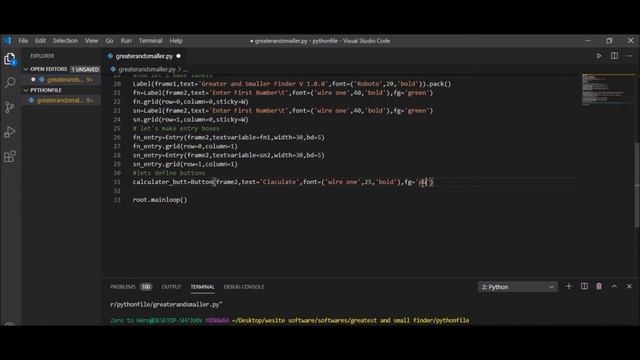Open the Edit menu
The height and width of the screenshot is (360, 640).
40,40
